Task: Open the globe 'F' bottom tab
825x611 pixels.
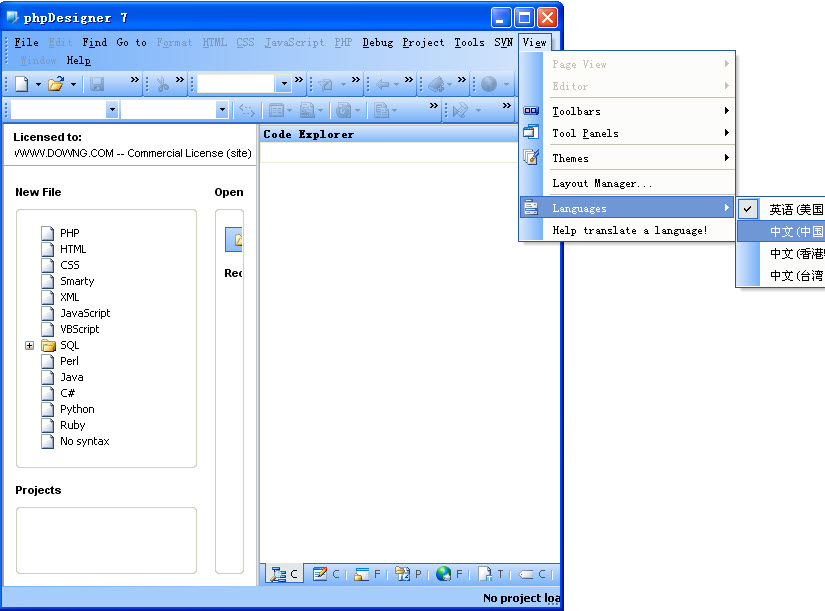Action: point(449,574)
